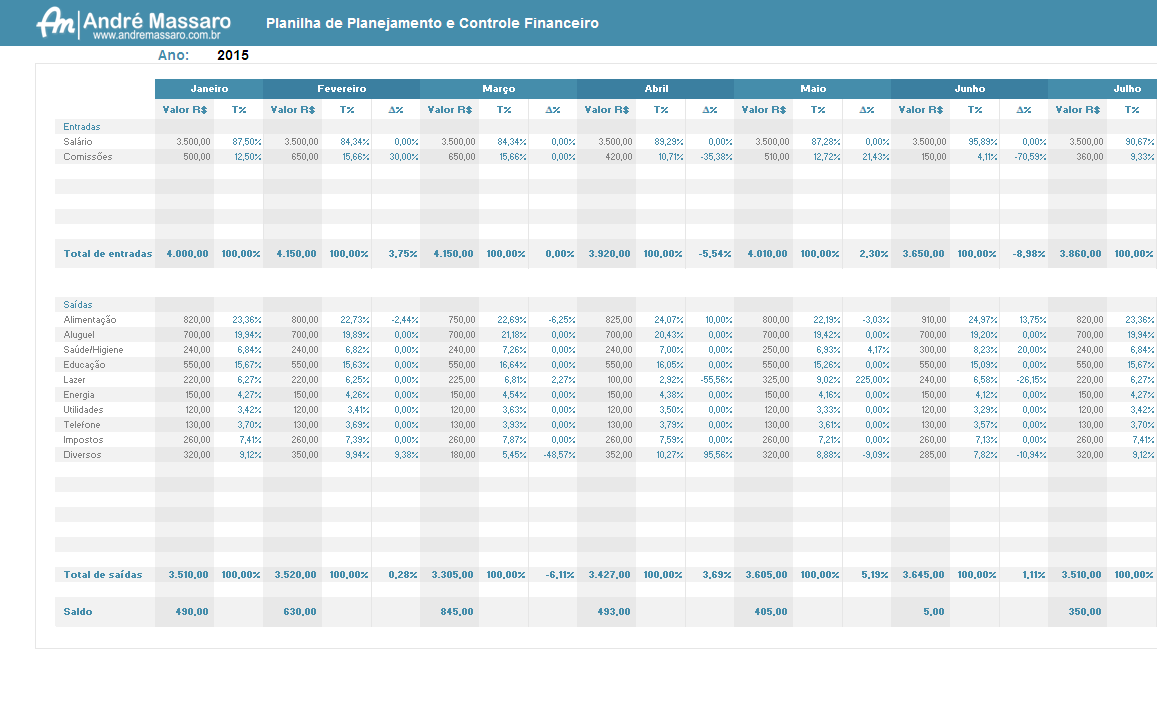The height and width of the screenshot is (702, 1157).
Task: Click Março Alimentação value 750,00
Action: [462, 320]
